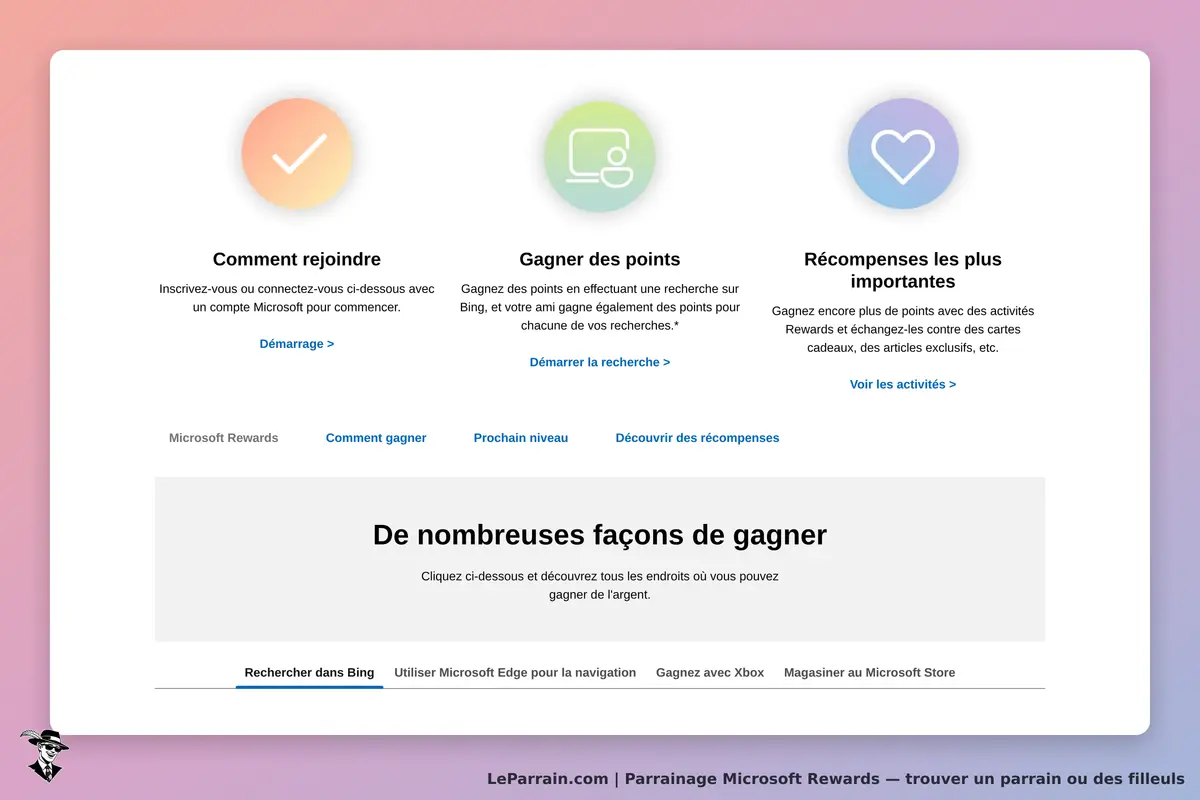Click the De nombreuses façons de gagner title
The width and height of the screenshot is (1200, 800).
(x=600, y=535)
